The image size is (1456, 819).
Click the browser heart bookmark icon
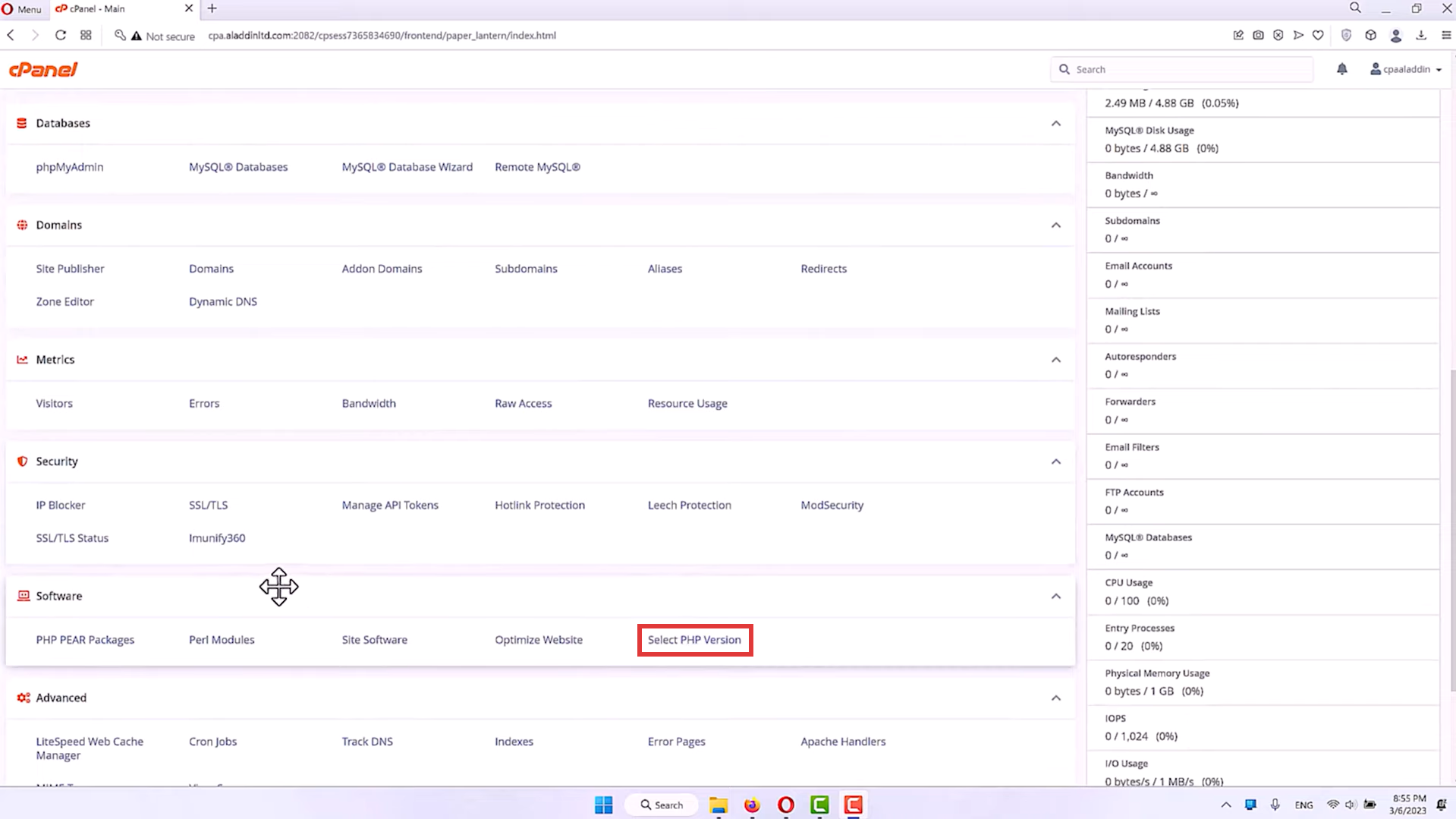point(1318,35)
